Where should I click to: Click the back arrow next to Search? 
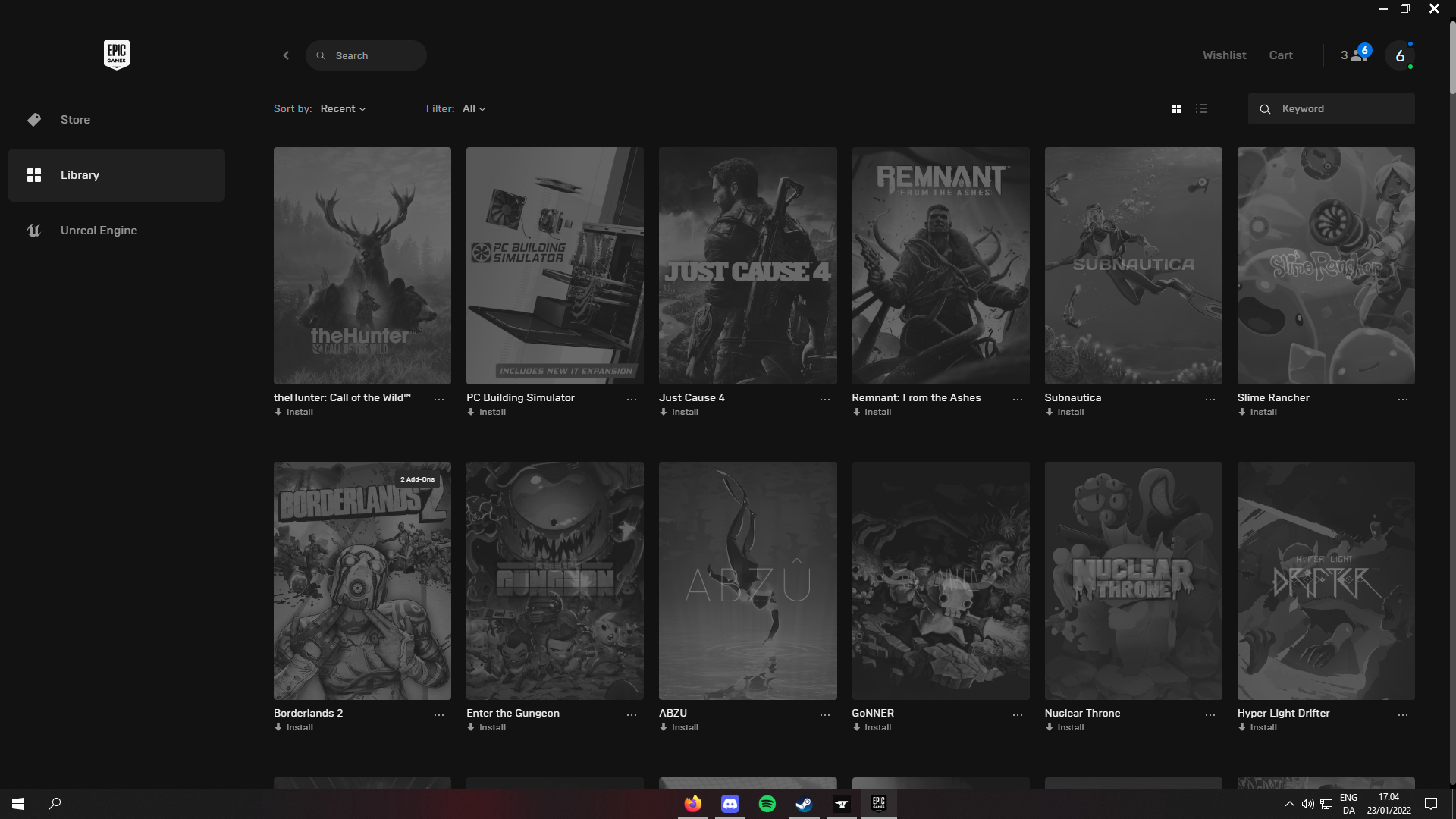pyautogui.click(x=286, y=55)
